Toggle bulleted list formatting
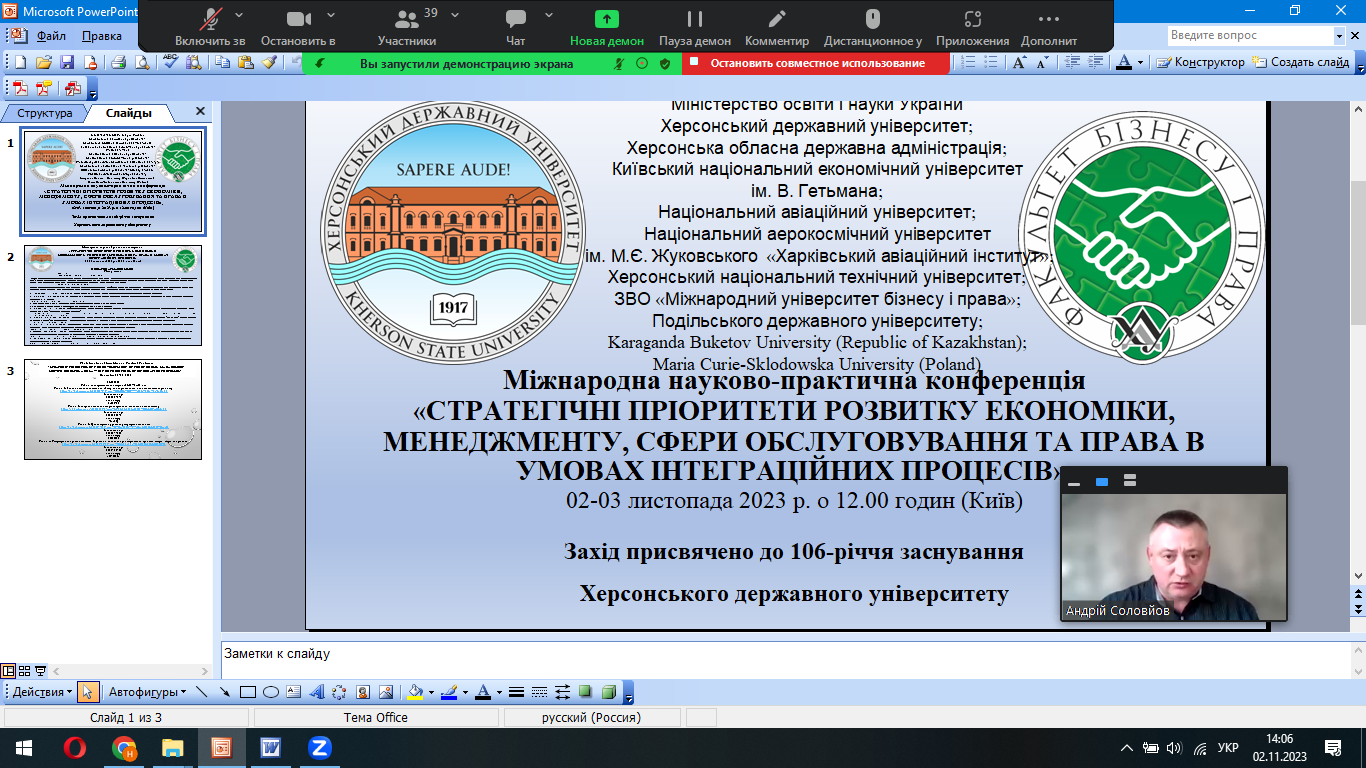Image resolution: width=1366 pixels, height=768 pixels. (992, 62)
